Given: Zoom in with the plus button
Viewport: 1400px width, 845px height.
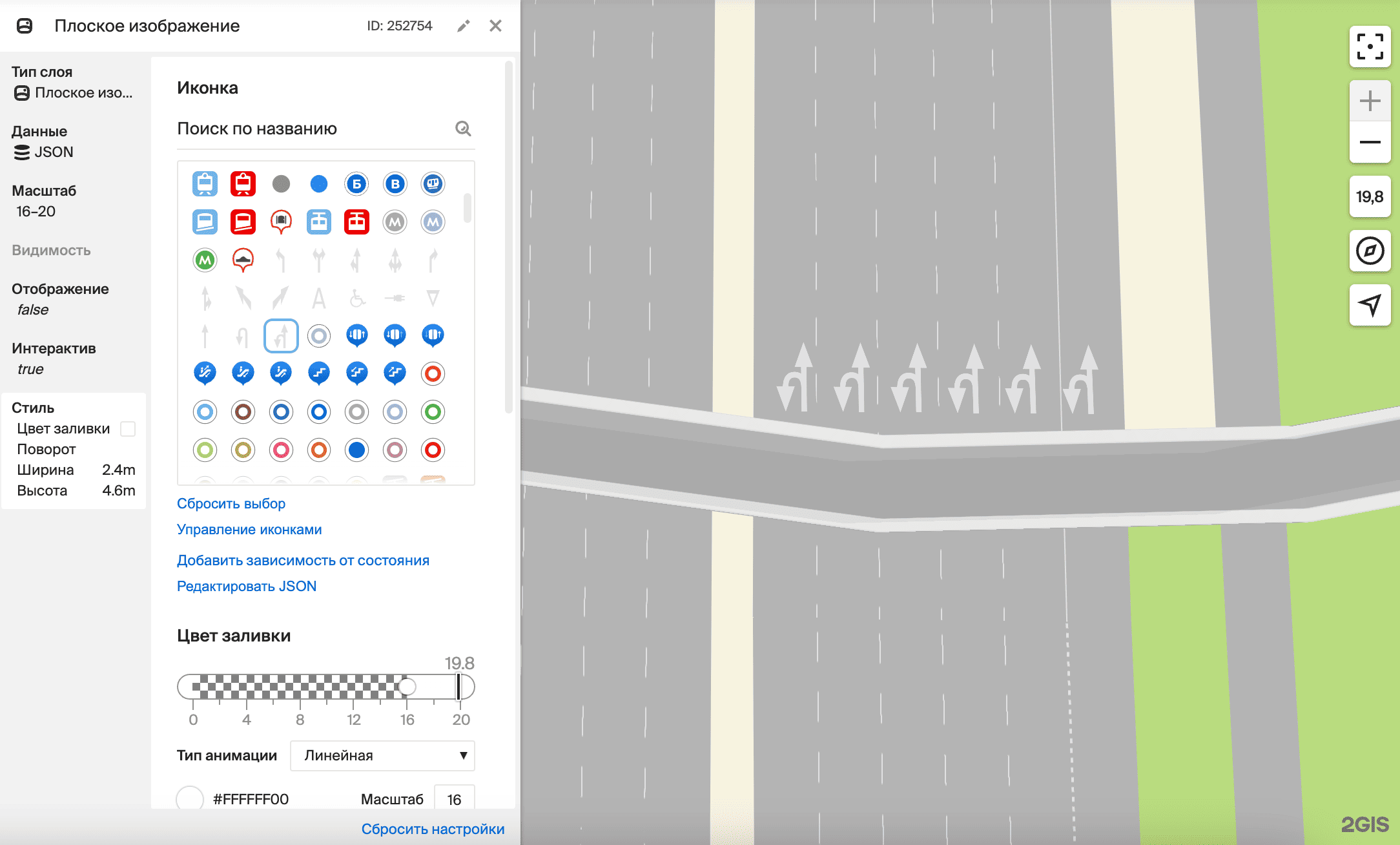Looking at the screenshot, I should coord(1370,101).
